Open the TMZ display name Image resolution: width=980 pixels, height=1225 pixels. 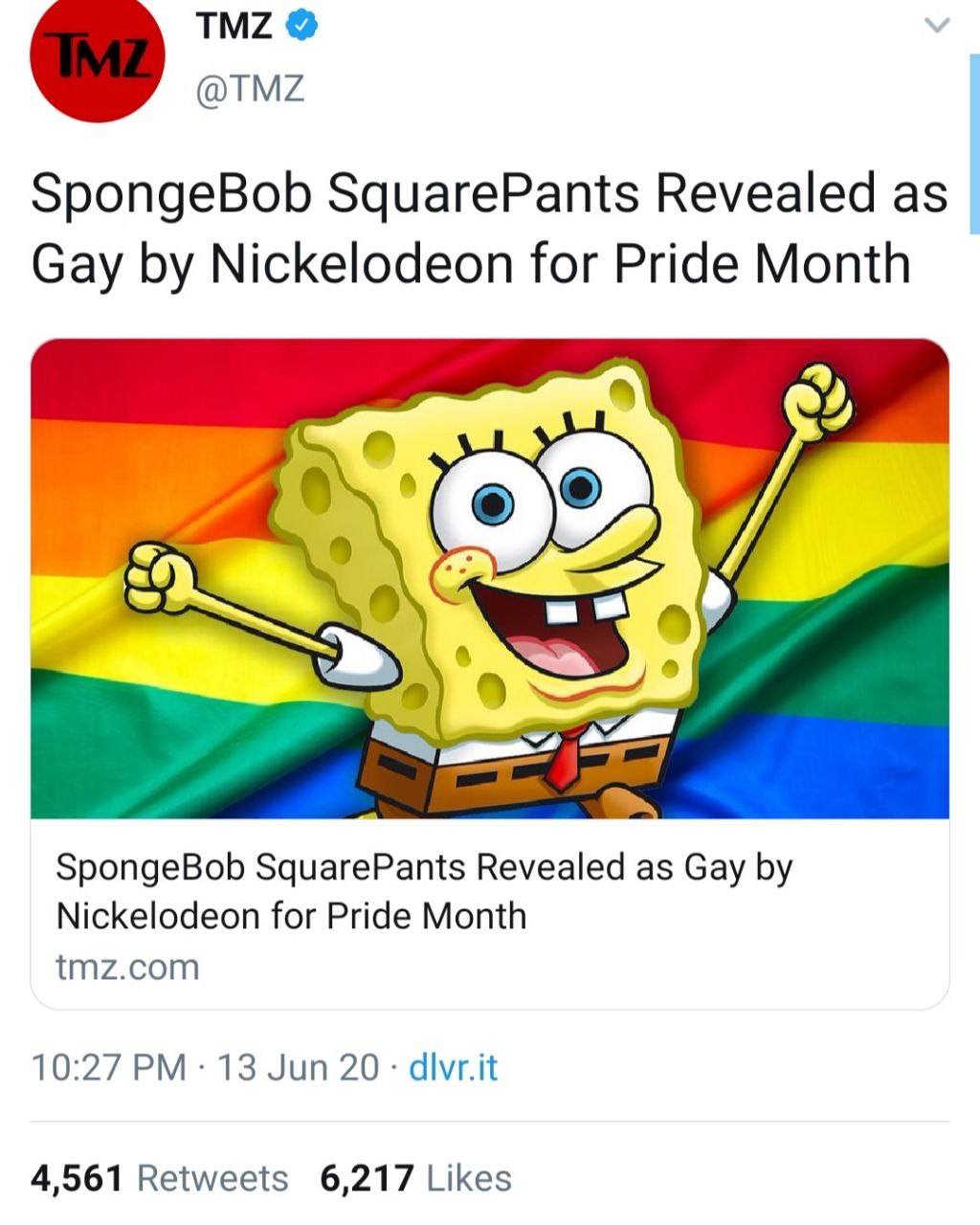click(x=234, y=26)
